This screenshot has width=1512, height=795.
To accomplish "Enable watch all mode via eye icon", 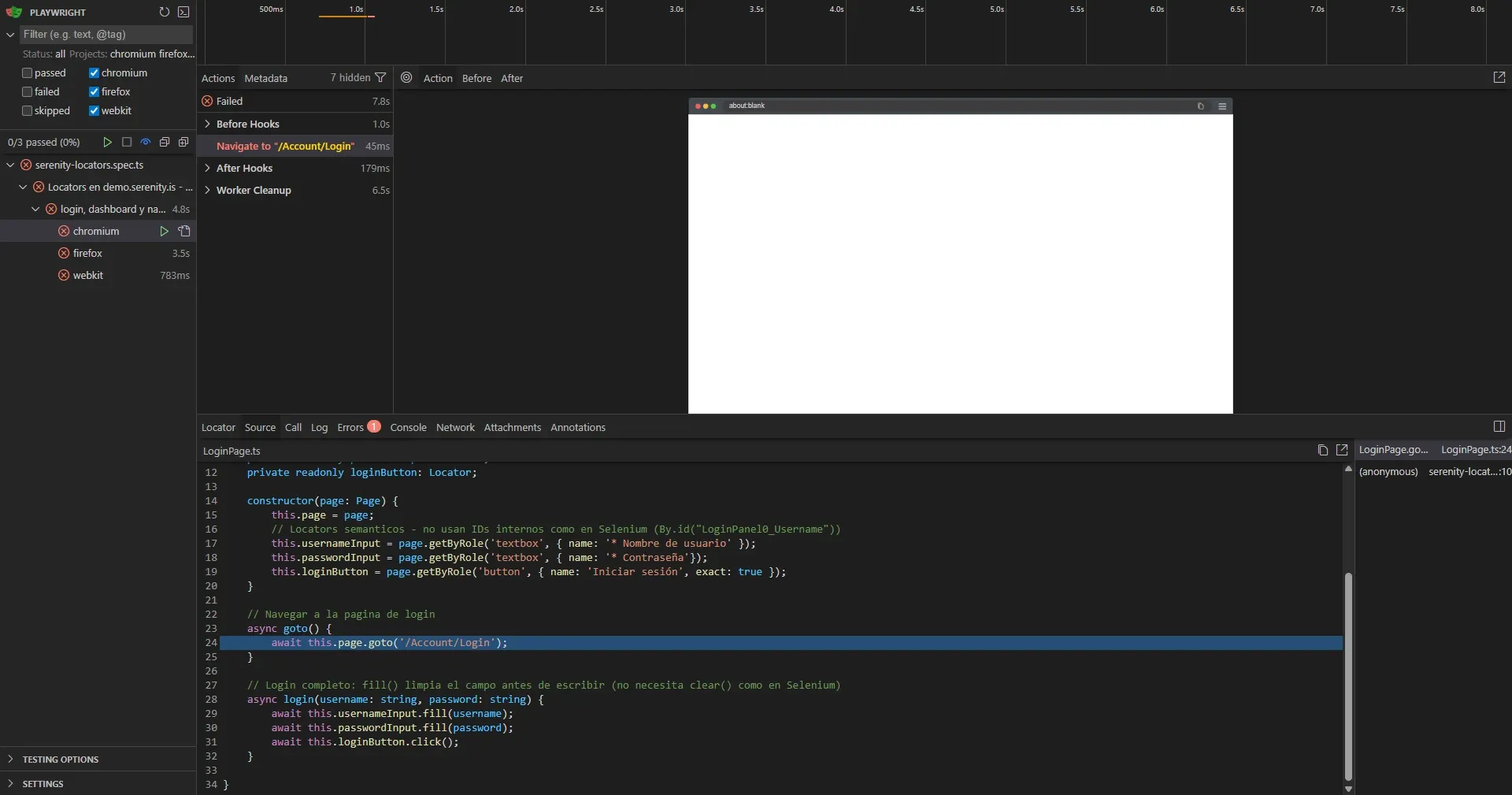I will 145,143.
